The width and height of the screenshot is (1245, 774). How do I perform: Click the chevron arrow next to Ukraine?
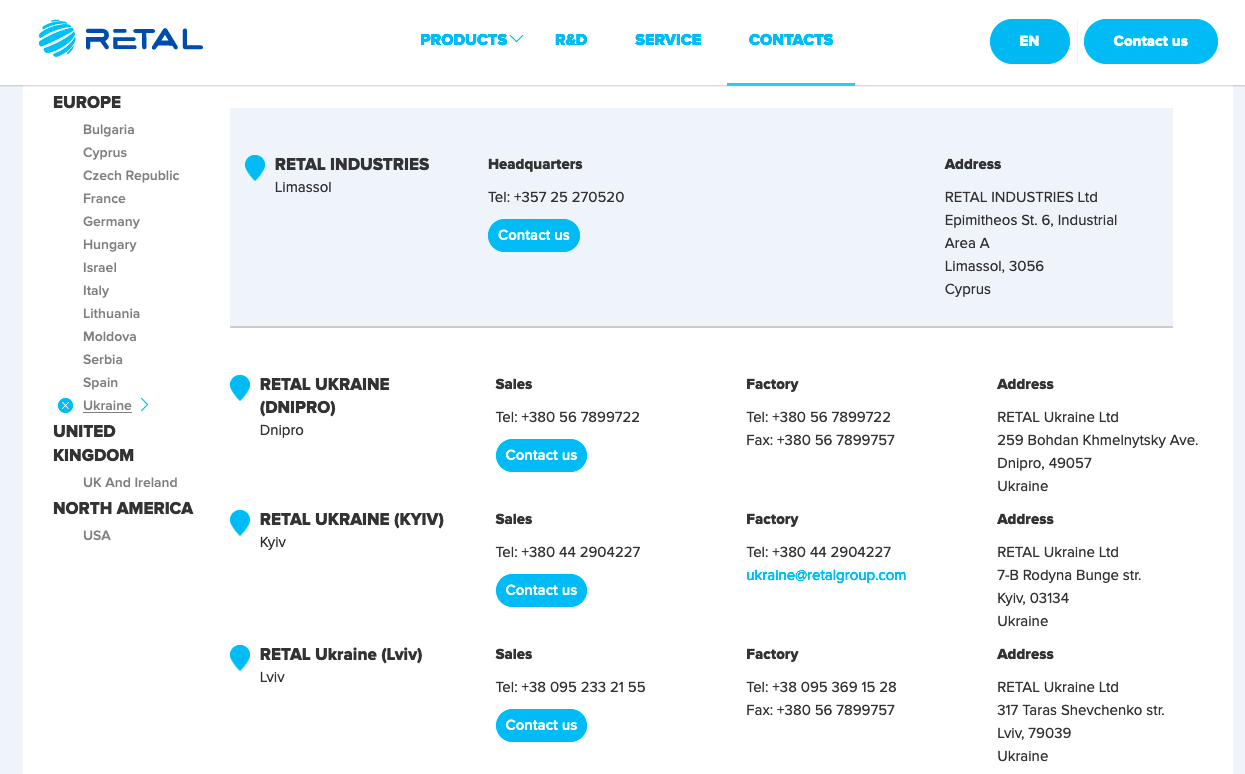tap(144, 405)
